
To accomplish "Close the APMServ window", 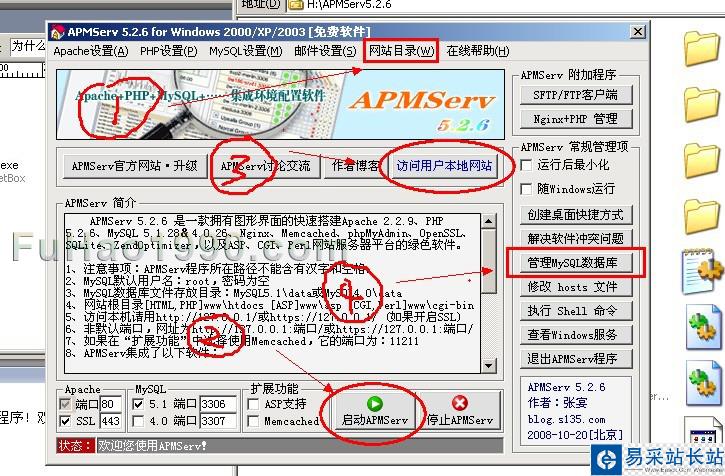I will coord(638,31).
